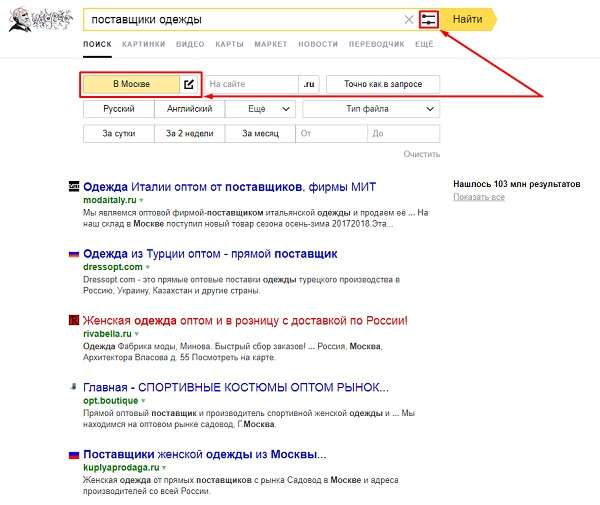Open the advanced search filters icon
Screen dimensions: 600x505
[430, 19]
